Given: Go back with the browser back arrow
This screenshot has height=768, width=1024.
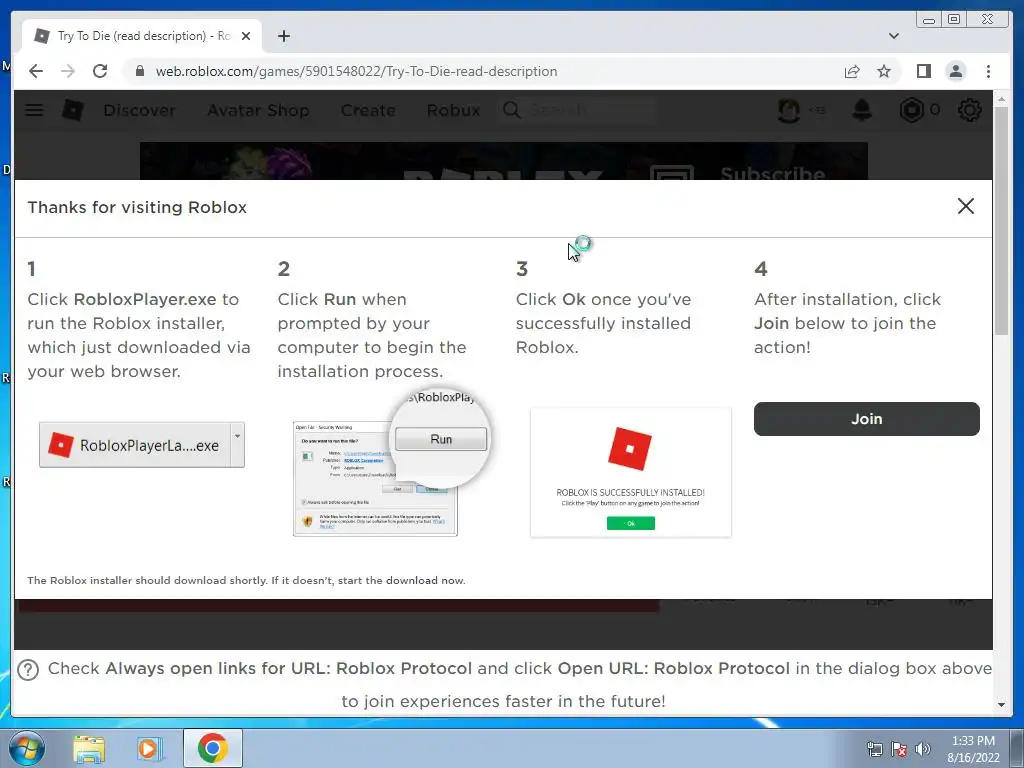Looking at the screenshot, I should point(36,71).
